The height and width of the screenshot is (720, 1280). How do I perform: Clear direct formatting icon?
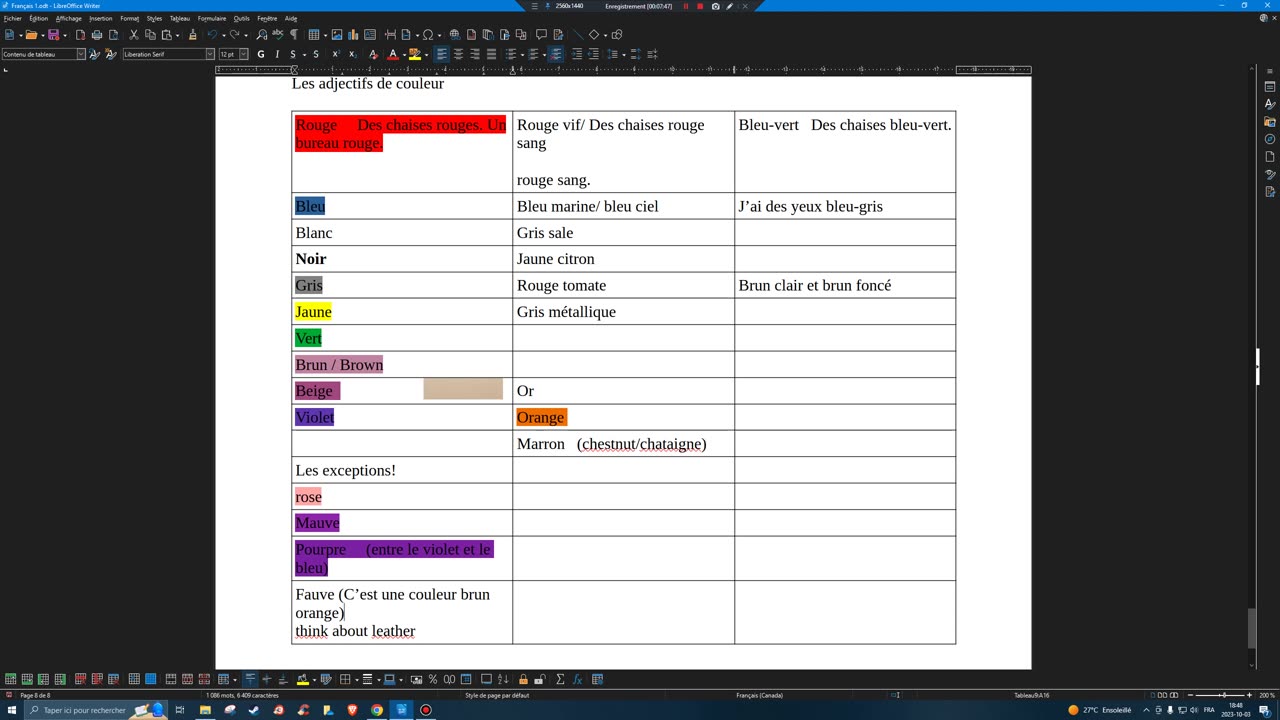coord(373,54)
